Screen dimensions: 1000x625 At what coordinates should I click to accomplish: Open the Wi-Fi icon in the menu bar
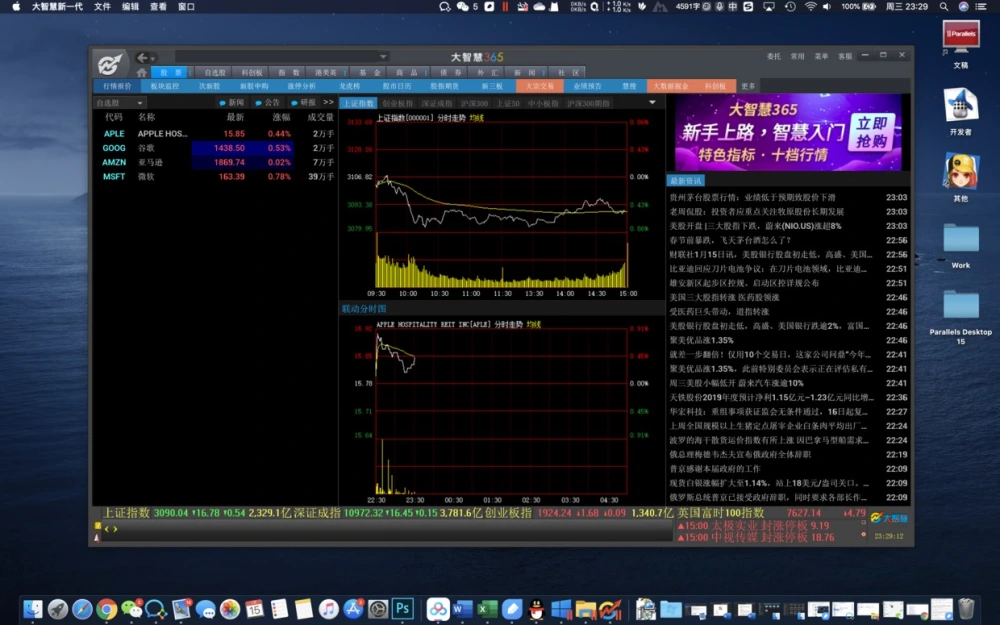coord(810,6)
